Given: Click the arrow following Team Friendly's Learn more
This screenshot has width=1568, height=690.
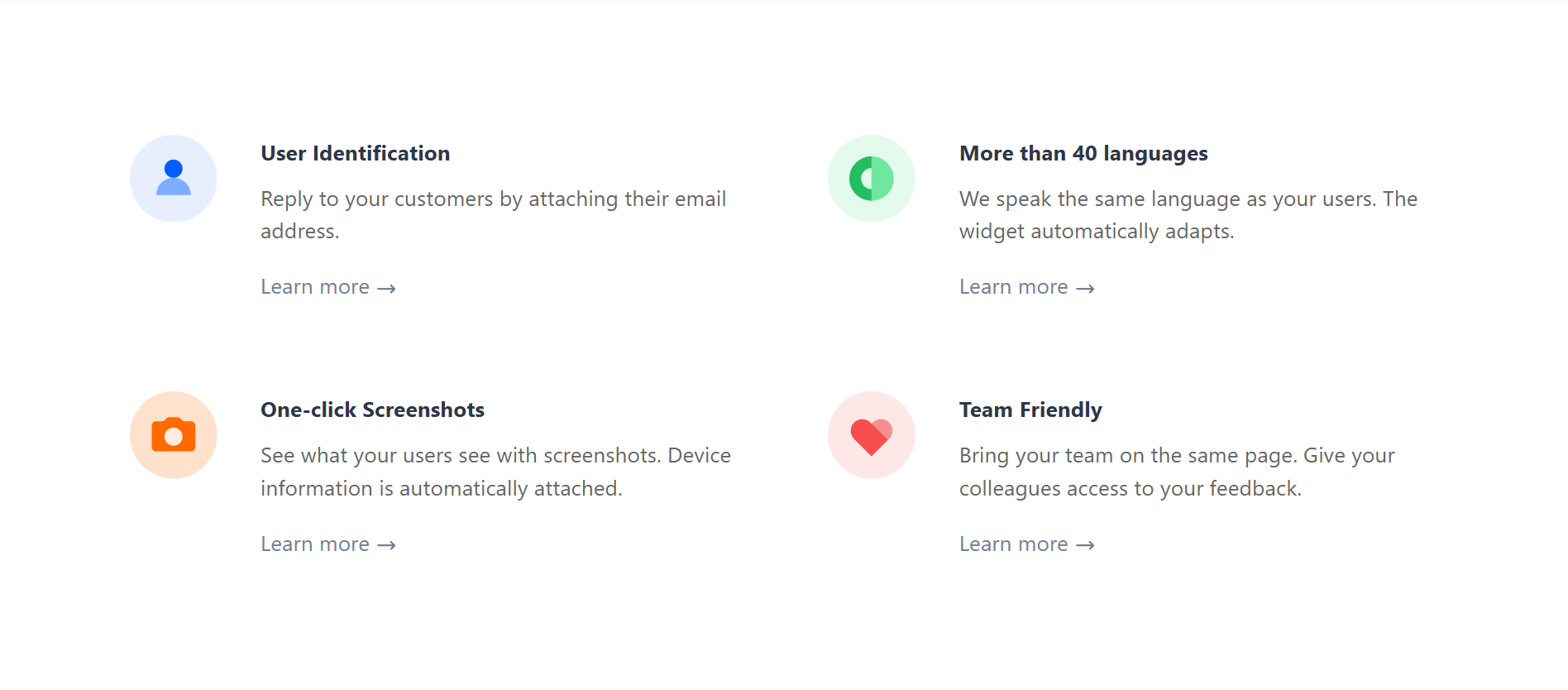Looking at the screenshot, I should coord(1086,545).
